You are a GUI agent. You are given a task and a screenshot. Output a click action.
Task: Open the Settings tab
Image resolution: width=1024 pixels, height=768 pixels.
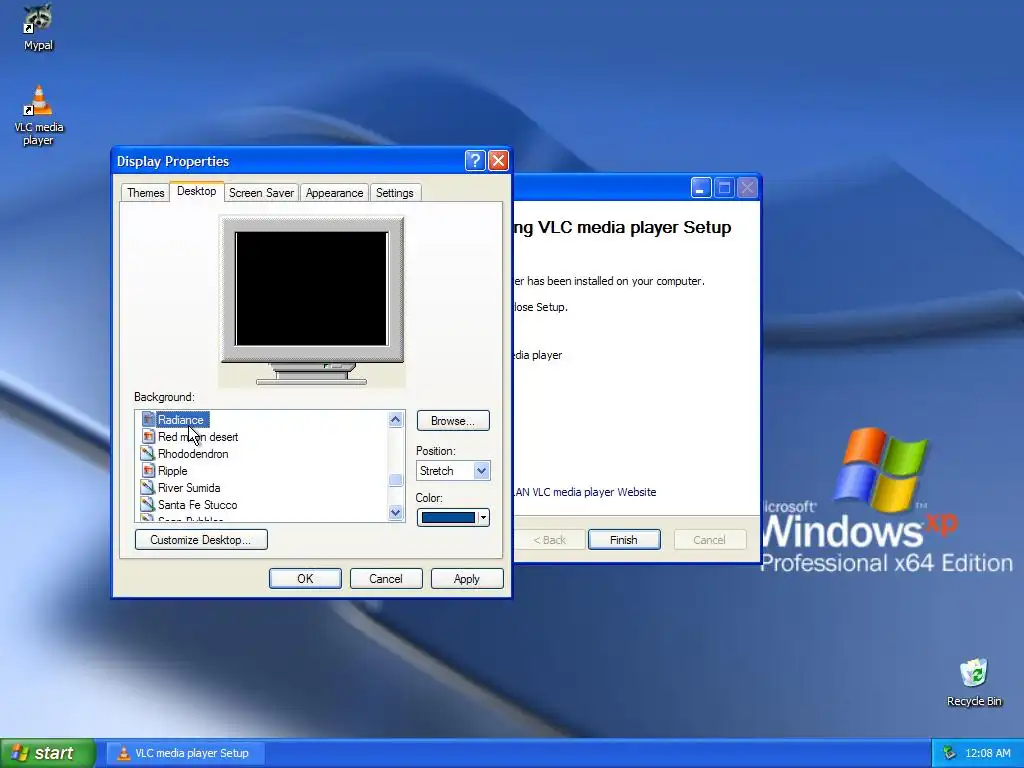[394, 193]
